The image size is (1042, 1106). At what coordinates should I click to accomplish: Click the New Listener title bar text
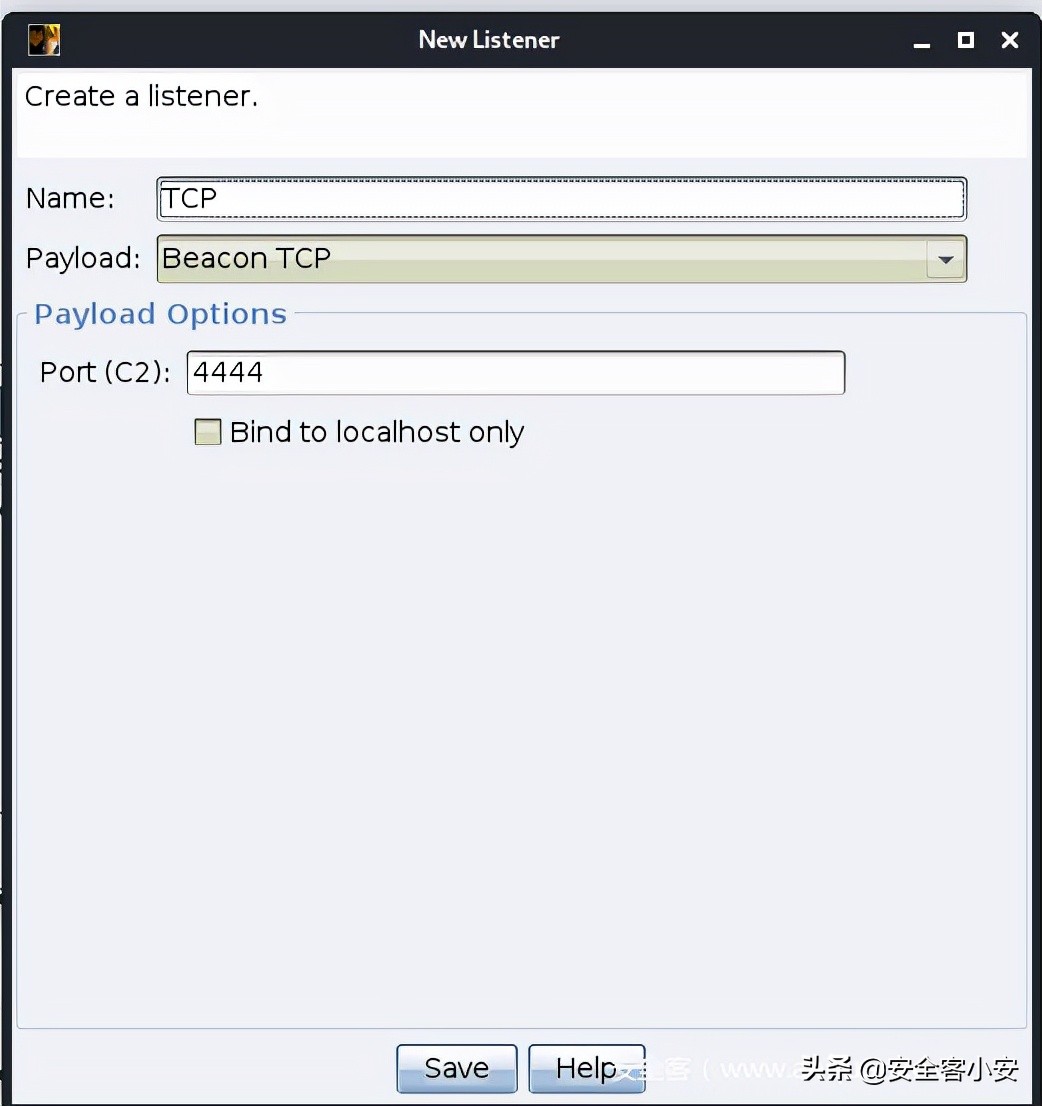(489, 40)
